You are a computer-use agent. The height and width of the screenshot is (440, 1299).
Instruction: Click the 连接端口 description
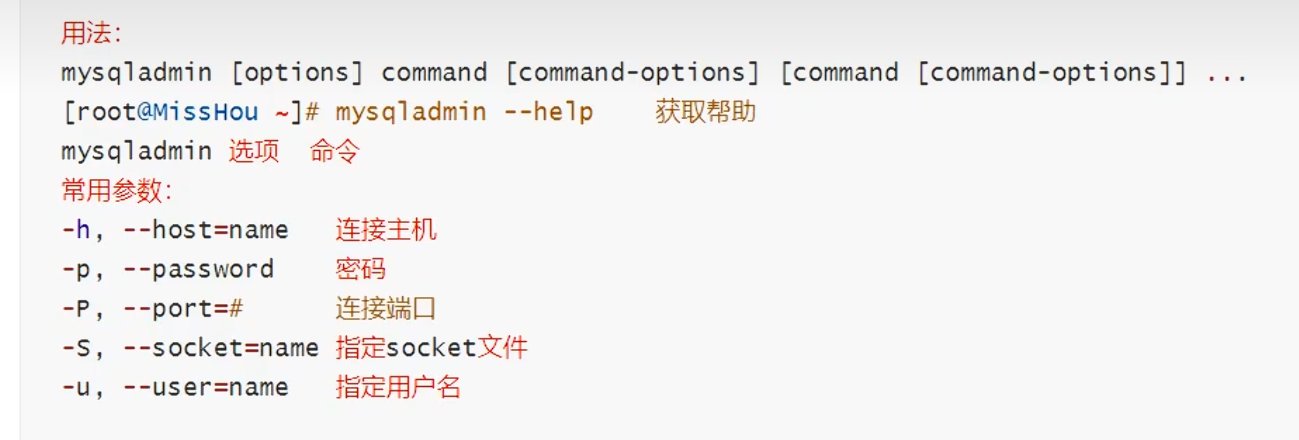[386, 309]
